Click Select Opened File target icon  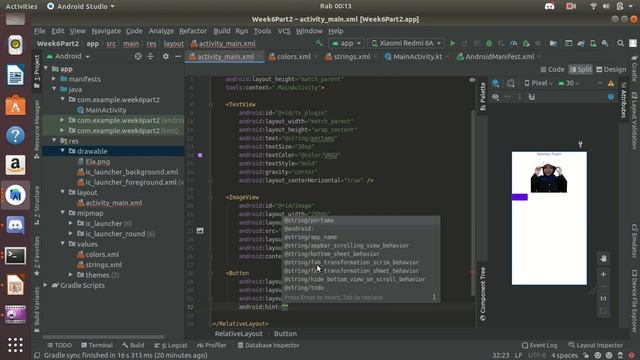(138, 56)
